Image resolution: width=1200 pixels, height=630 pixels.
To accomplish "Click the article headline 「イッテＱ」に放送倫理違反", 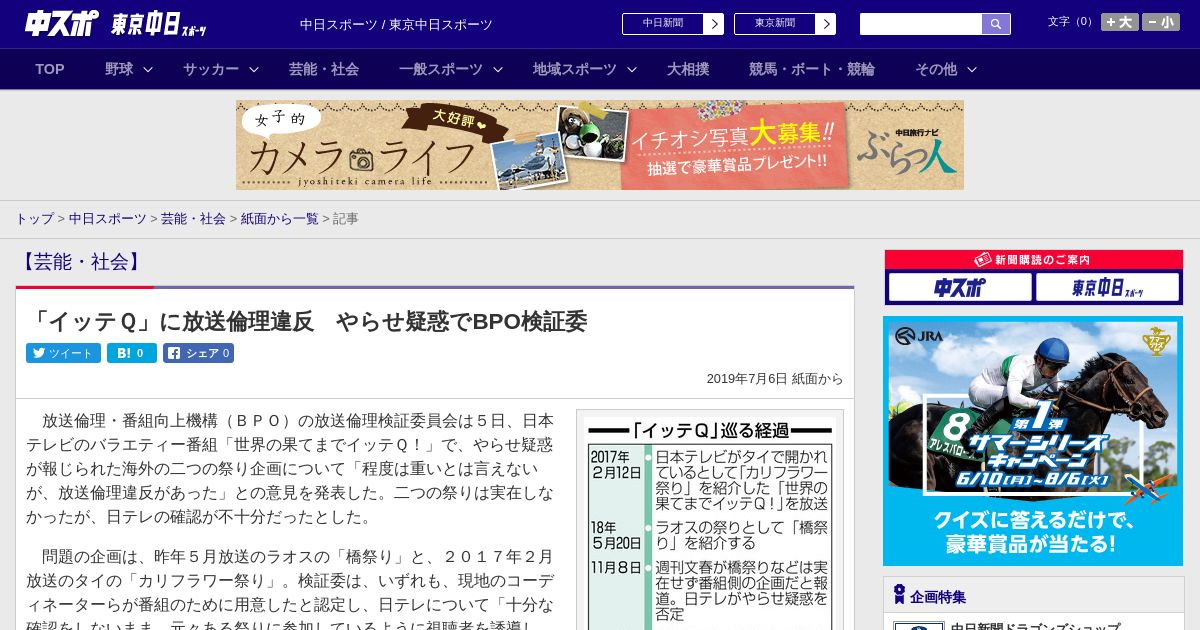I will (x=307, y=321).
